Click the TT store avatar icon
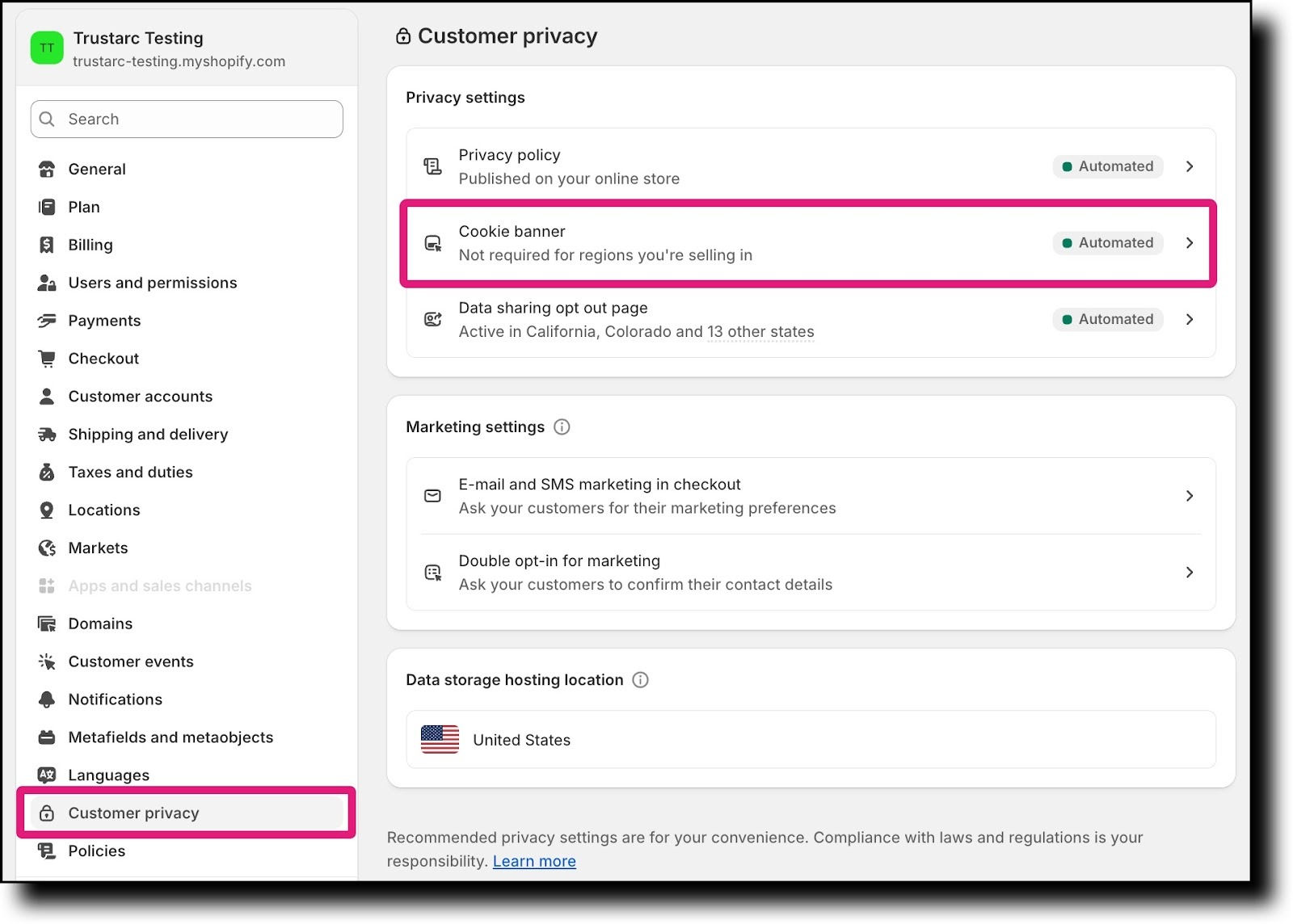 (47, 48)
